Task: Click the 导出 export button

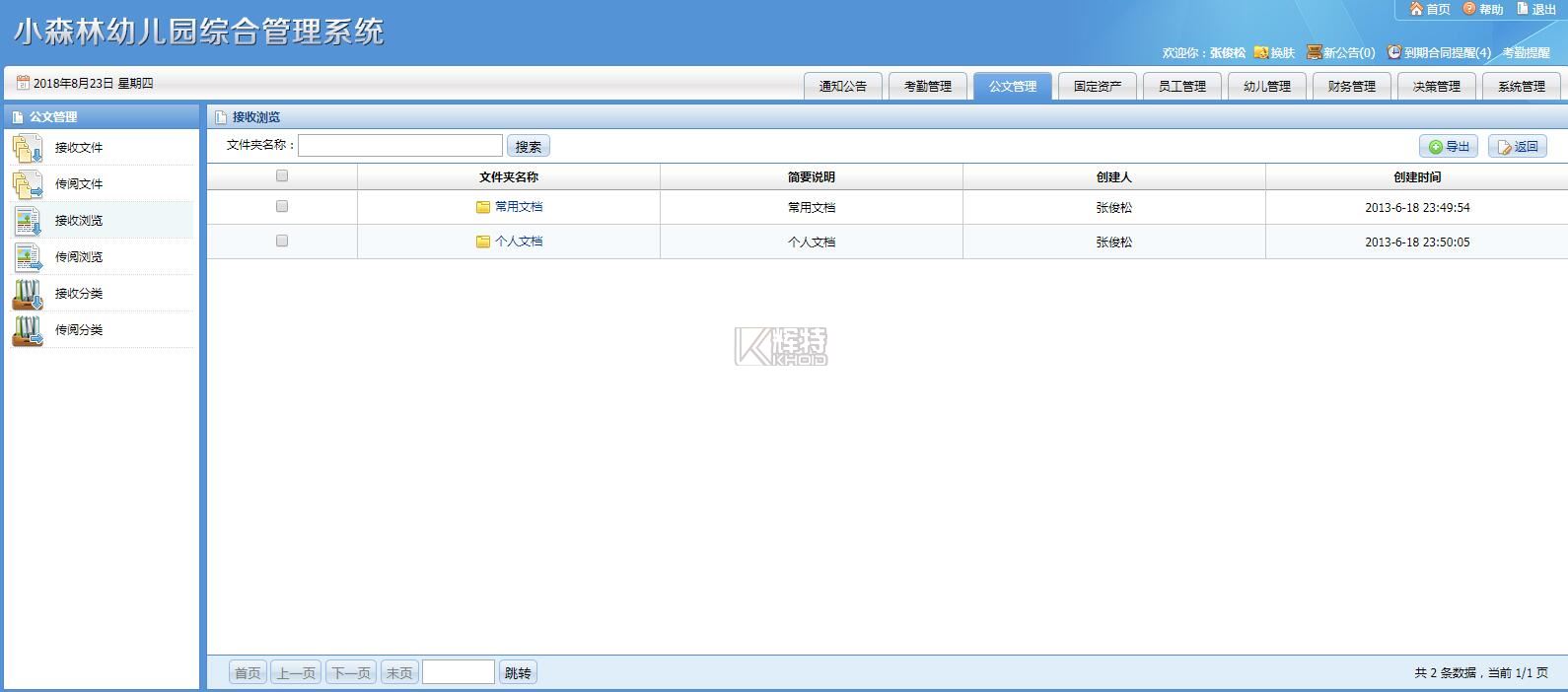Action: tap(1448, 147)
